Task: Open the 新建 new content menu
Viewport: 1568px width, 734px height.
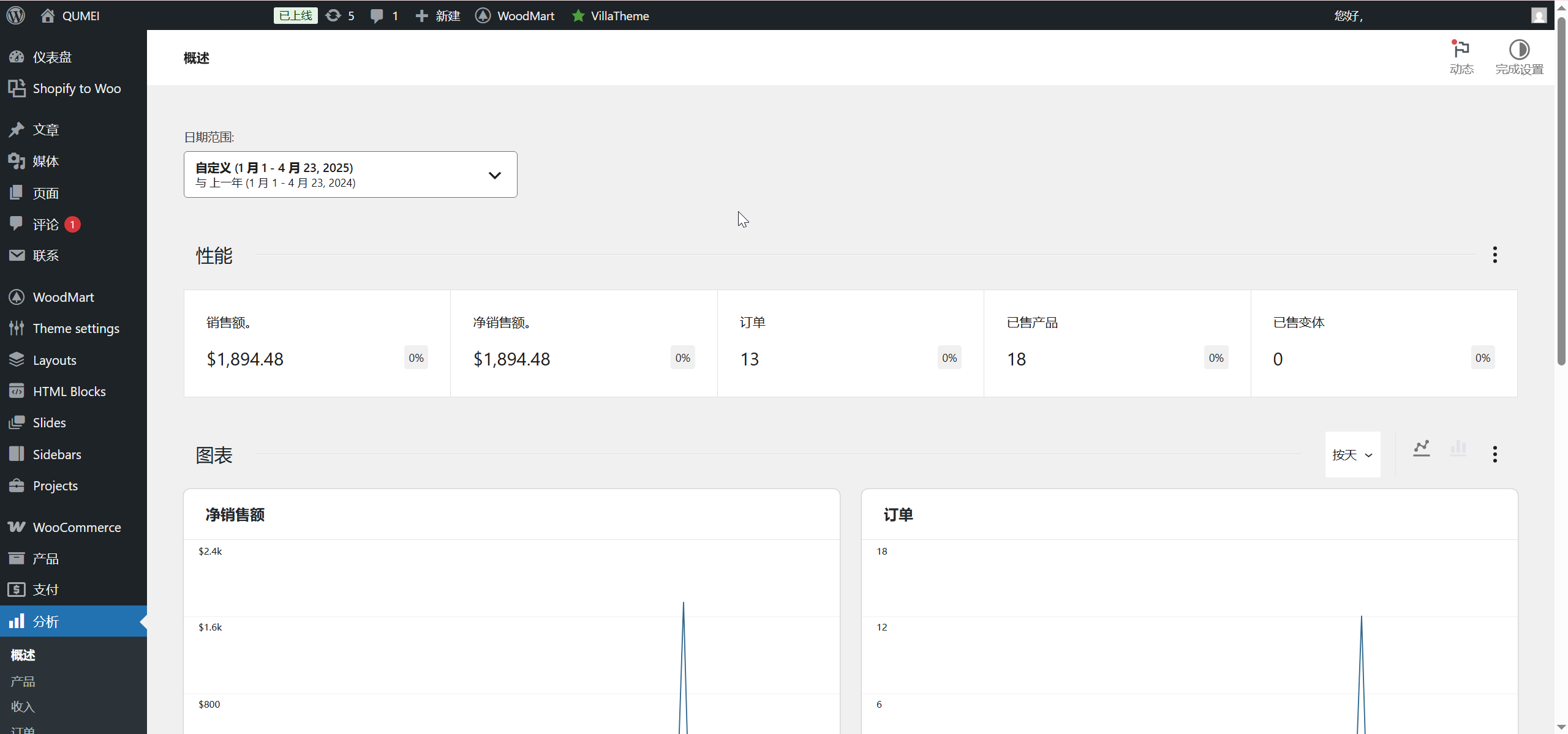Action: (438, 15)
